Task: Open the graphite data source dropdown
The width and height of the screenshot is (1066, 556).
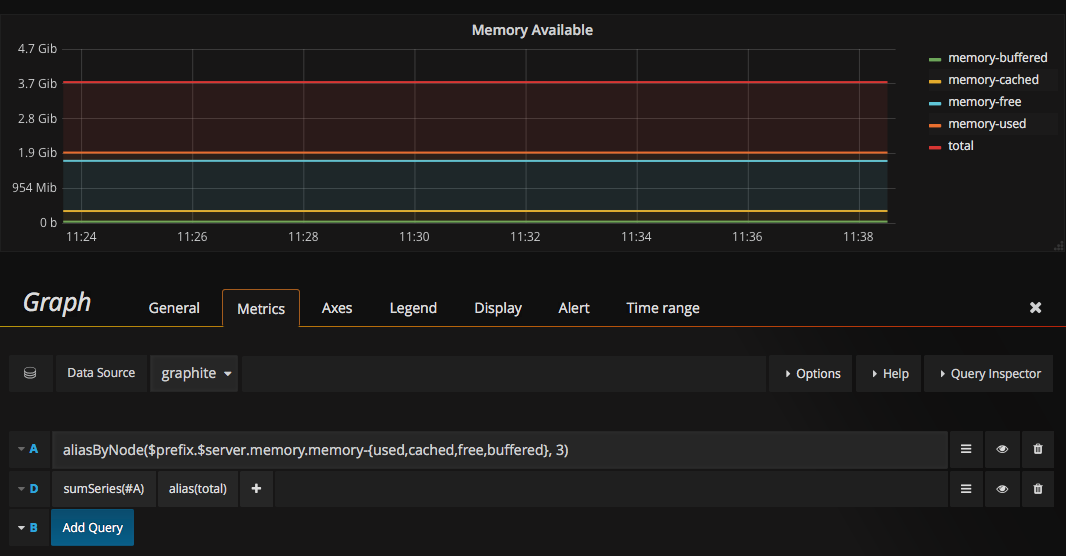Action: pyautogui.click(x=194, y=373)
